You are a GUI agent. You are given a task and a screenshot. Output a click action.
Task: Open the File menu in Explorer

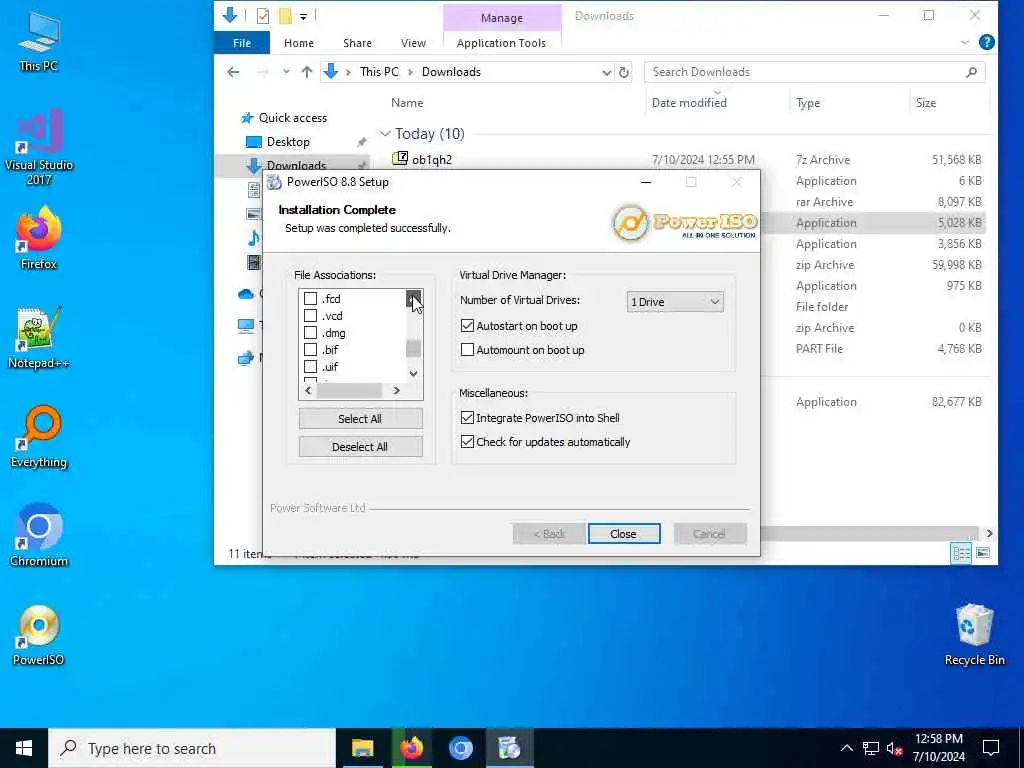point(242,43)
